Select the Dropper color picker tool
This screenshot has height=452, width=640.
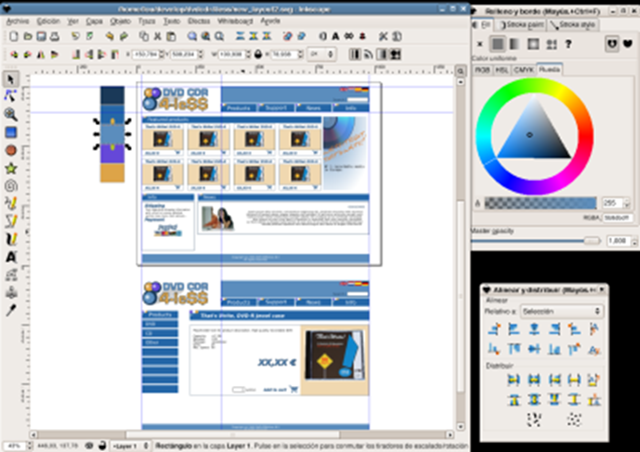11,310
